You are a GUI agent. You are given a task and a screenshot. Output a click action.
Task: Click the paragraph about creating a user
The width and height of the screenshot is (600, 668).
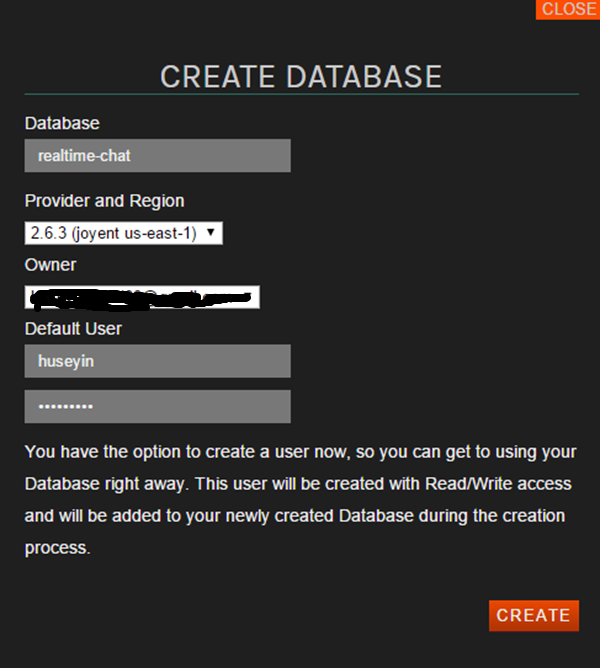[300, 500]
